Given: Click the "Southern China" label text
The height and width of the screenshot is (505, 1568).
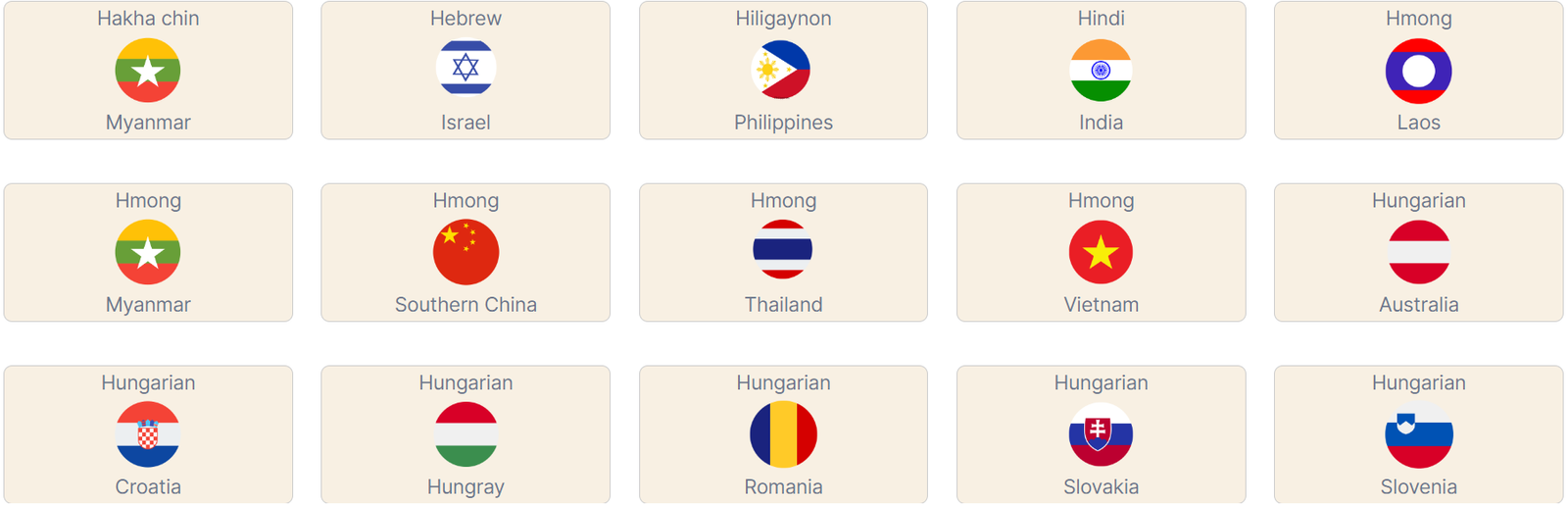Looking at the screenshot, I should coord(465,305).
